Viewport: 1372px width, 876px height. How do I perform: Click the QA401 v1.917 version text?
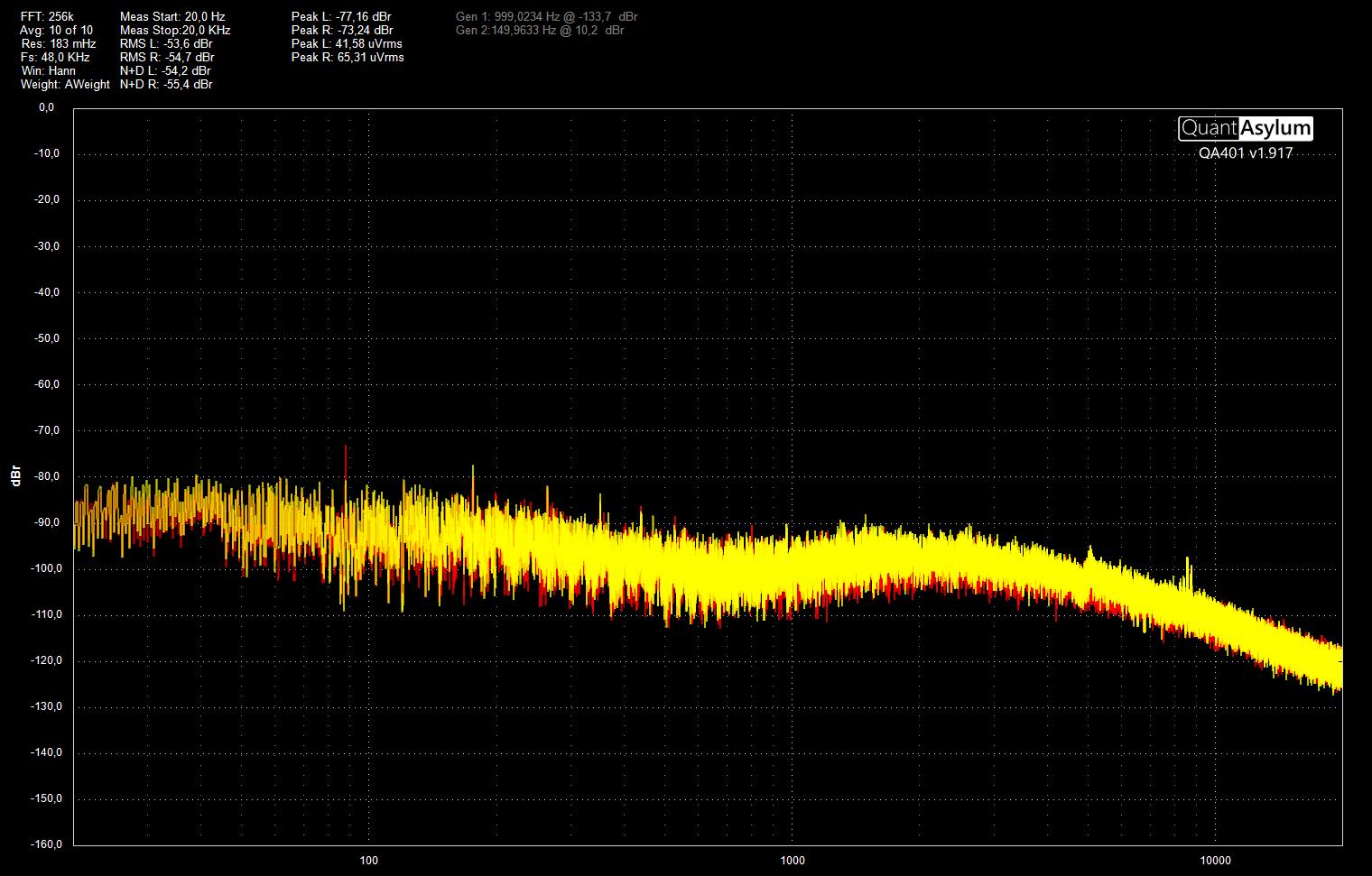[x=1245, y=153]
